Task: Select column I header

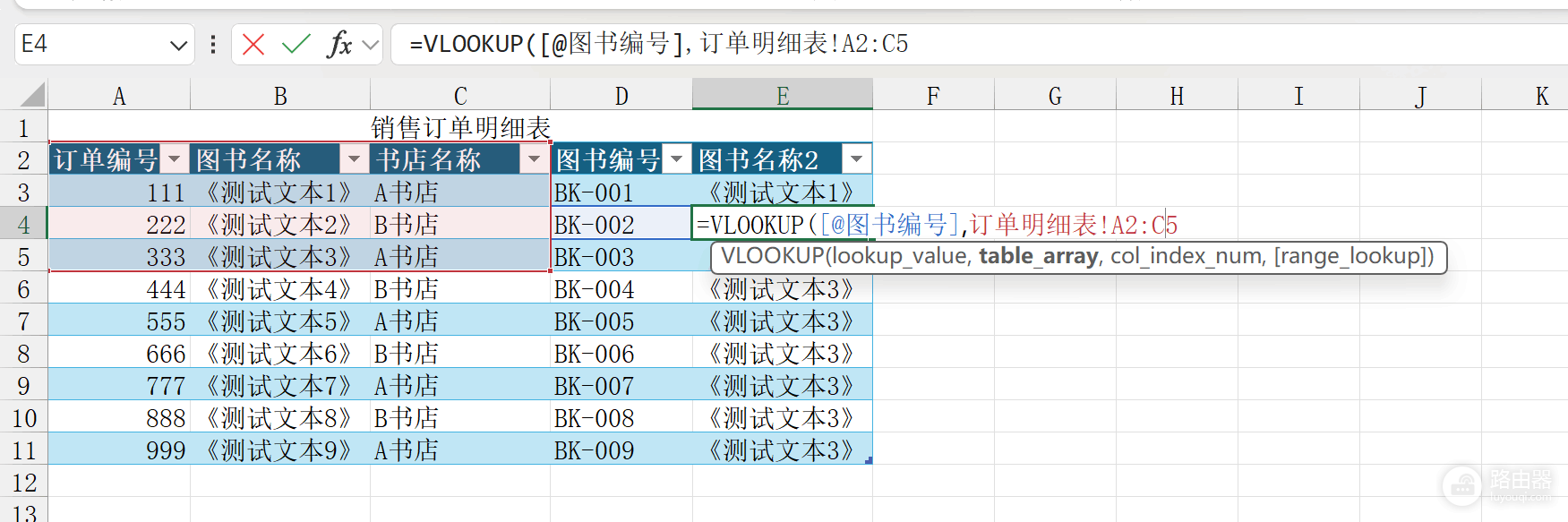Action: pos(1298,95)
